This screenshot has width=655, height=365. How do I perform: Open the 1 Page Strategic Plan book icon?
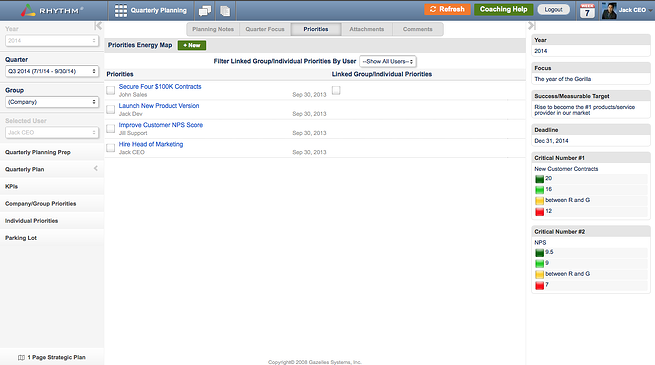click(x=21, y=357)
